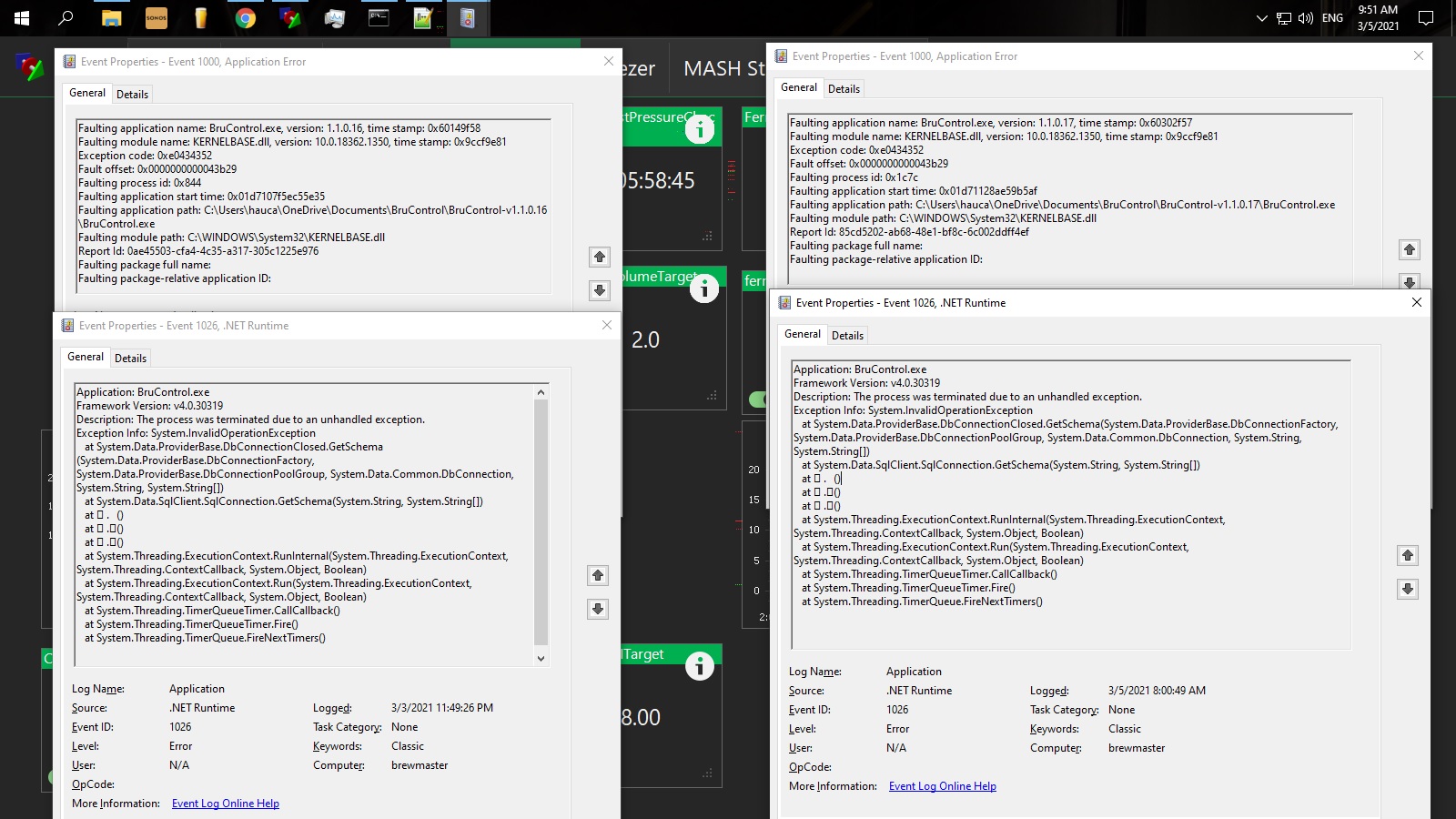Expand hidden system tray icons
The image size is (1456, 819).
(1262, 18)
